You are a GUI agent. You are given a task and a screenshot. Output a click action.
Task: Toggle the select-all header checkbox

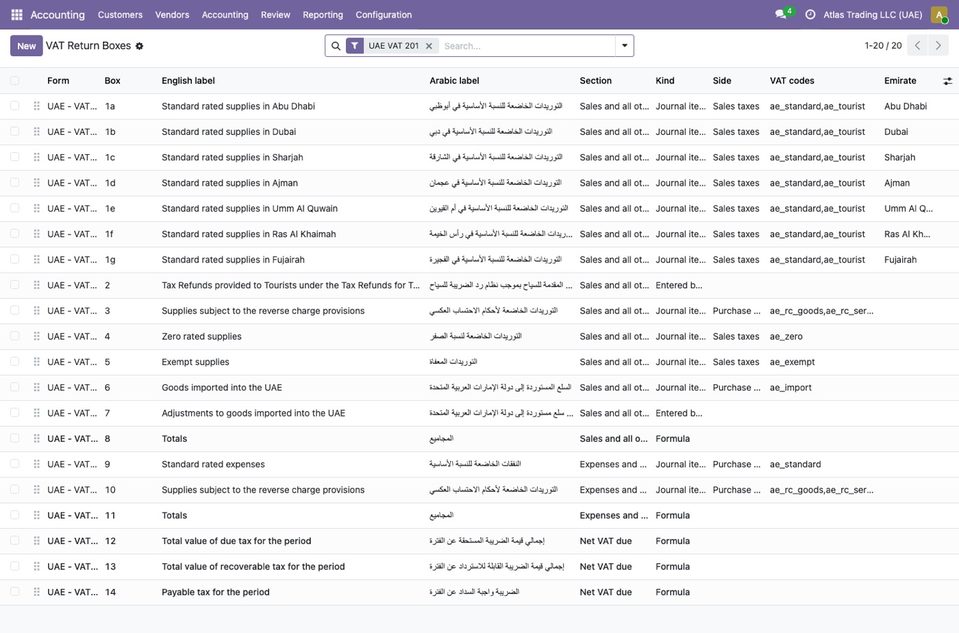point(15,81)
